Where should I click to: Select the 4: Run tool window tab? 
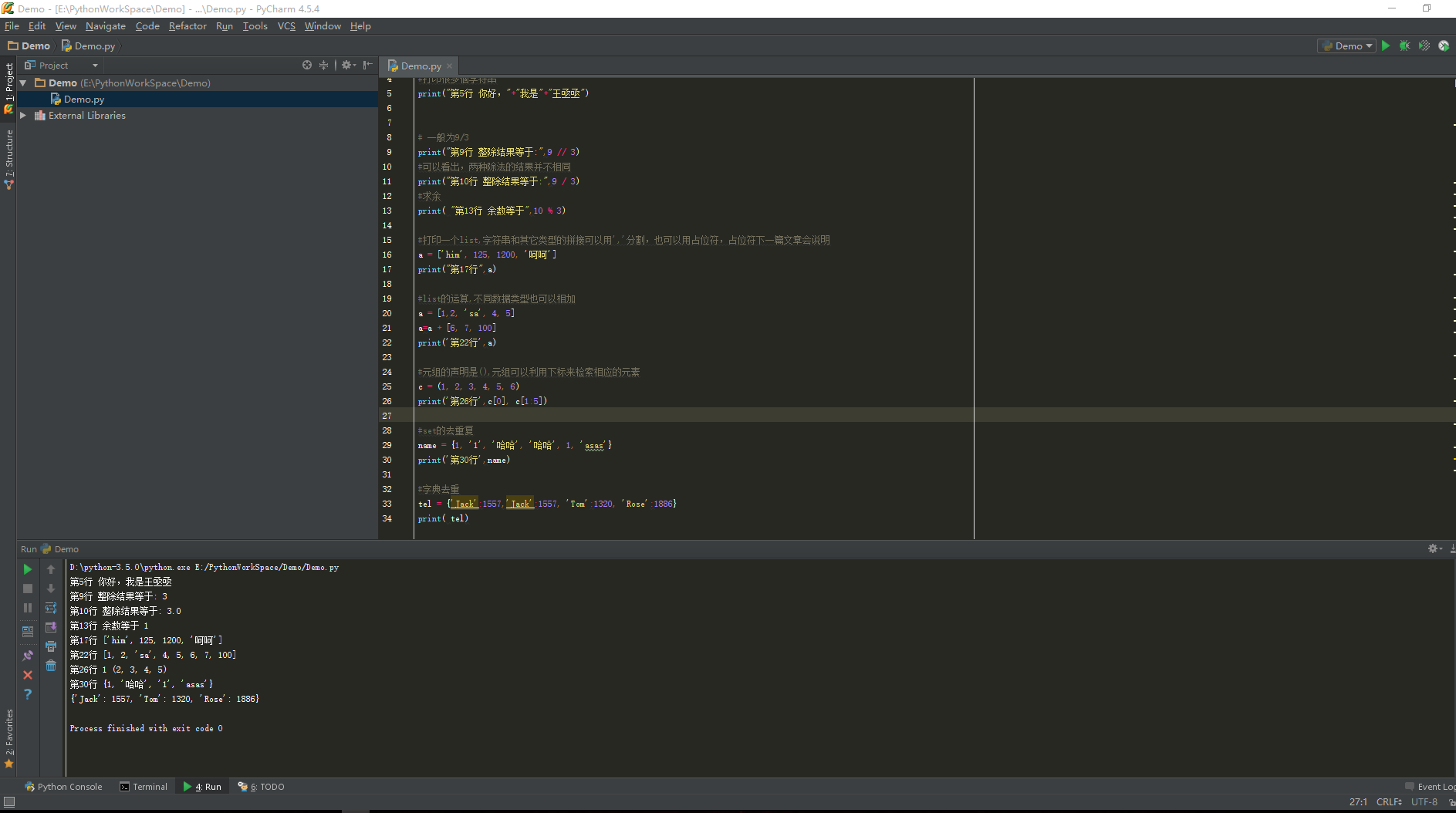click(202, 787)
